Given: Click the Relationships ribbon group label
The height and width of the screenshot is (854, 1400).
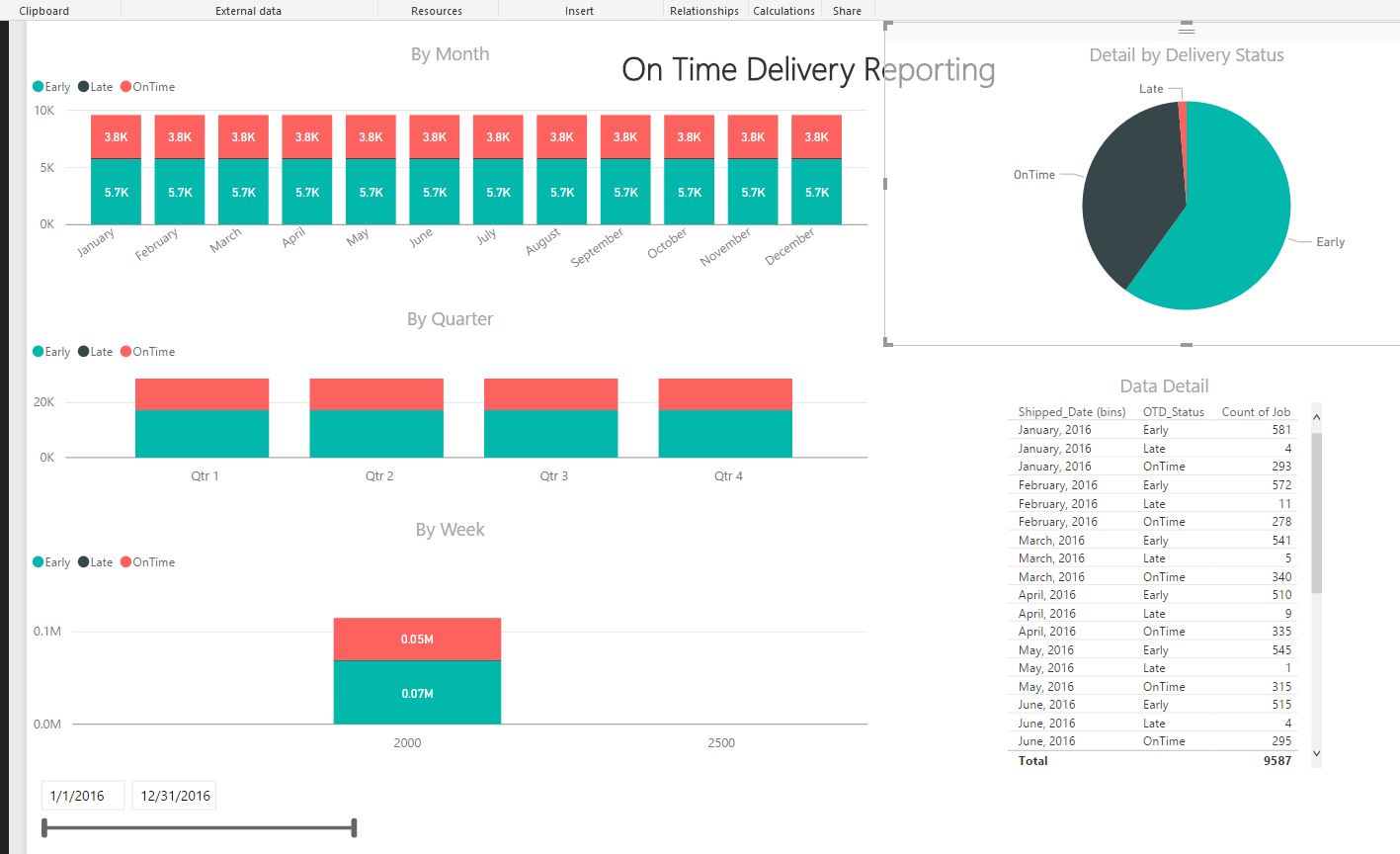Looking at the screenshot, I should click(x=704, y=11).
